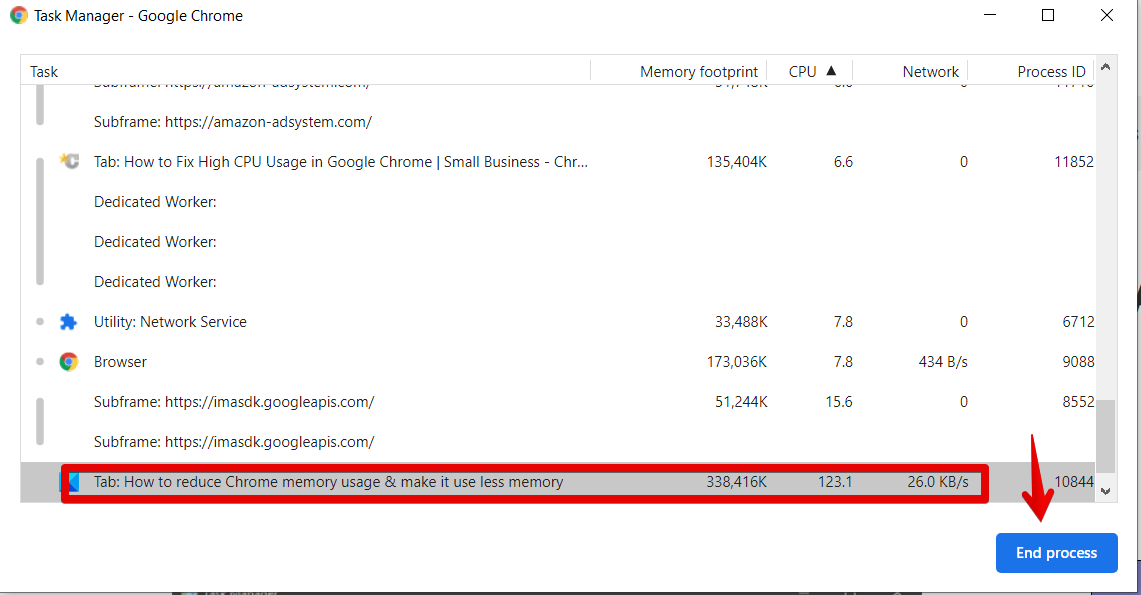The height and width of the screenshot is (595, 1141).
Task: Select the third Dedicated Worker row
Action: click(558, 281)
